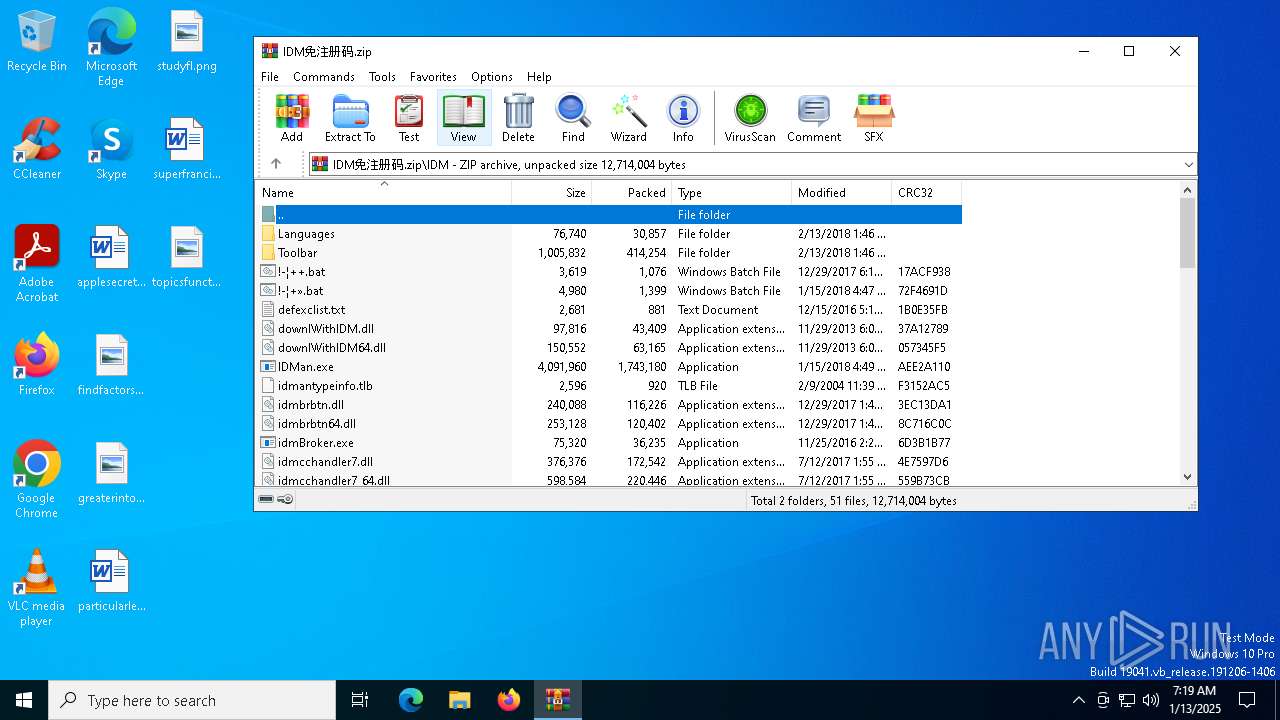Show hidden system tray icons
The image size is (1280, 720).
click(x=1078, y=700)
